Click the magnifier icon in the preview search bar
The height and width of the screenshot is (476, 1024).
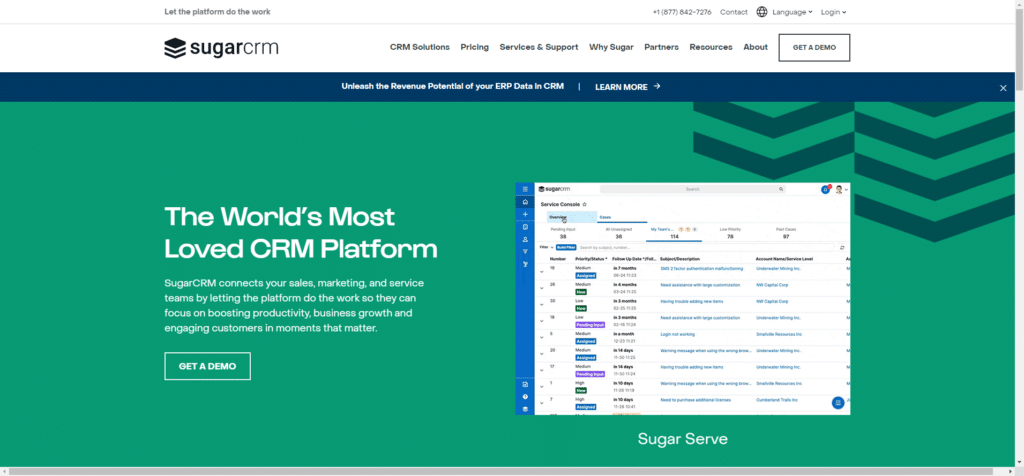(780, 189)
